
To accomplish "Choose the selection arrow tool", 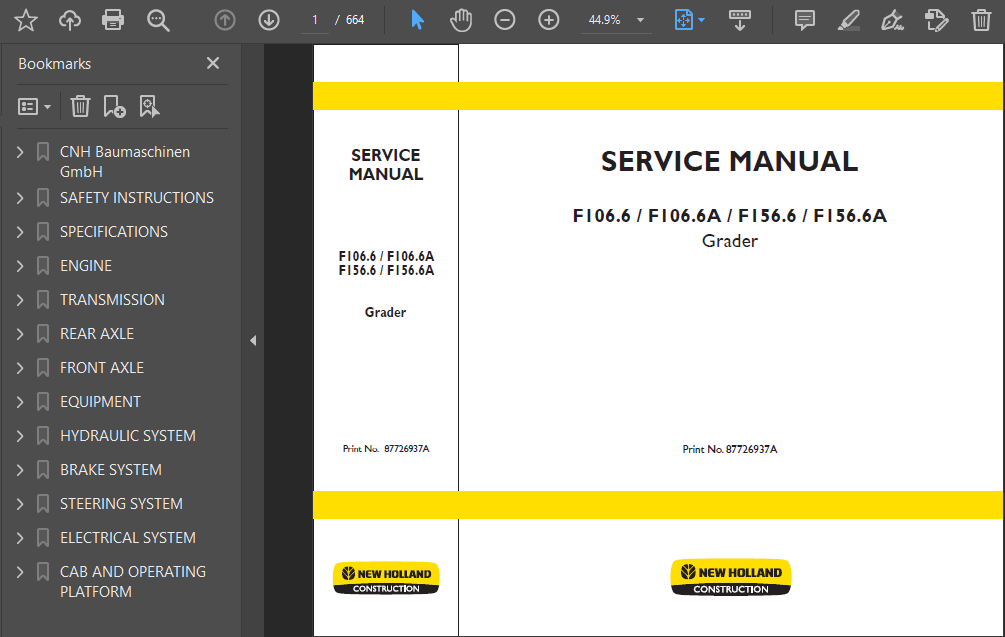I will click(417, 21).
